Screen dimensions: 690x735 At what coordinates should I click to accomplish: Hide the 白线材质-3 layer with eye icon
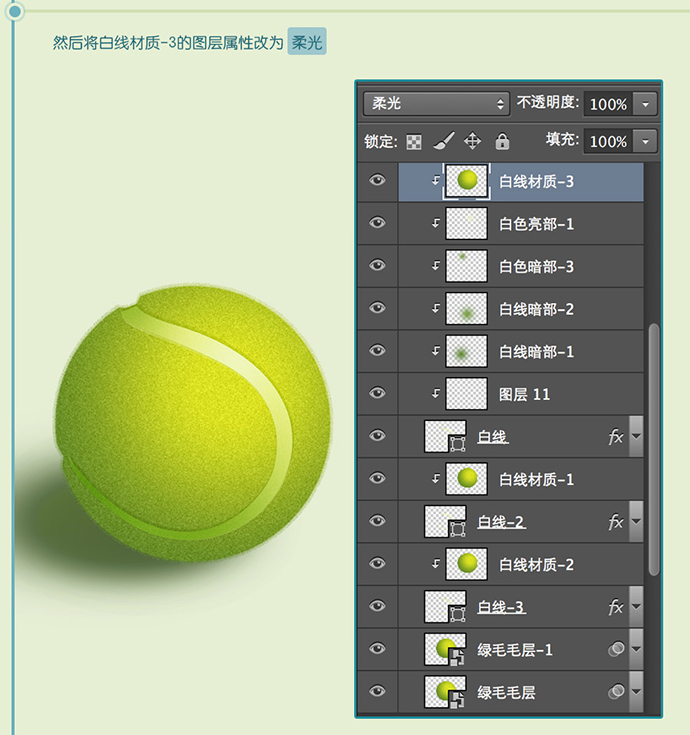[377, 181]
